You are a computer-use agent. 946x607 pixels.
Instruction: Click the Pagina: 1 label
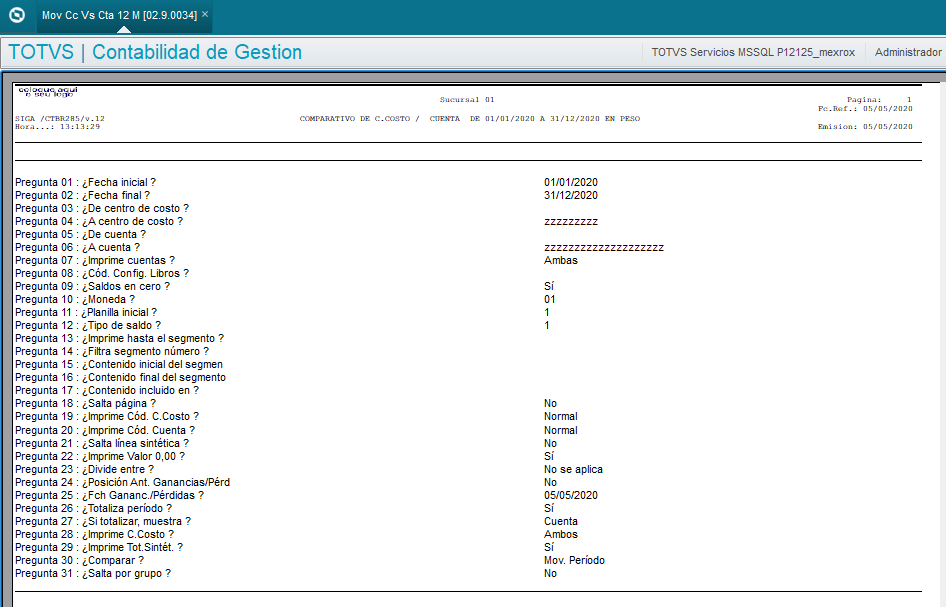[879, 100]
